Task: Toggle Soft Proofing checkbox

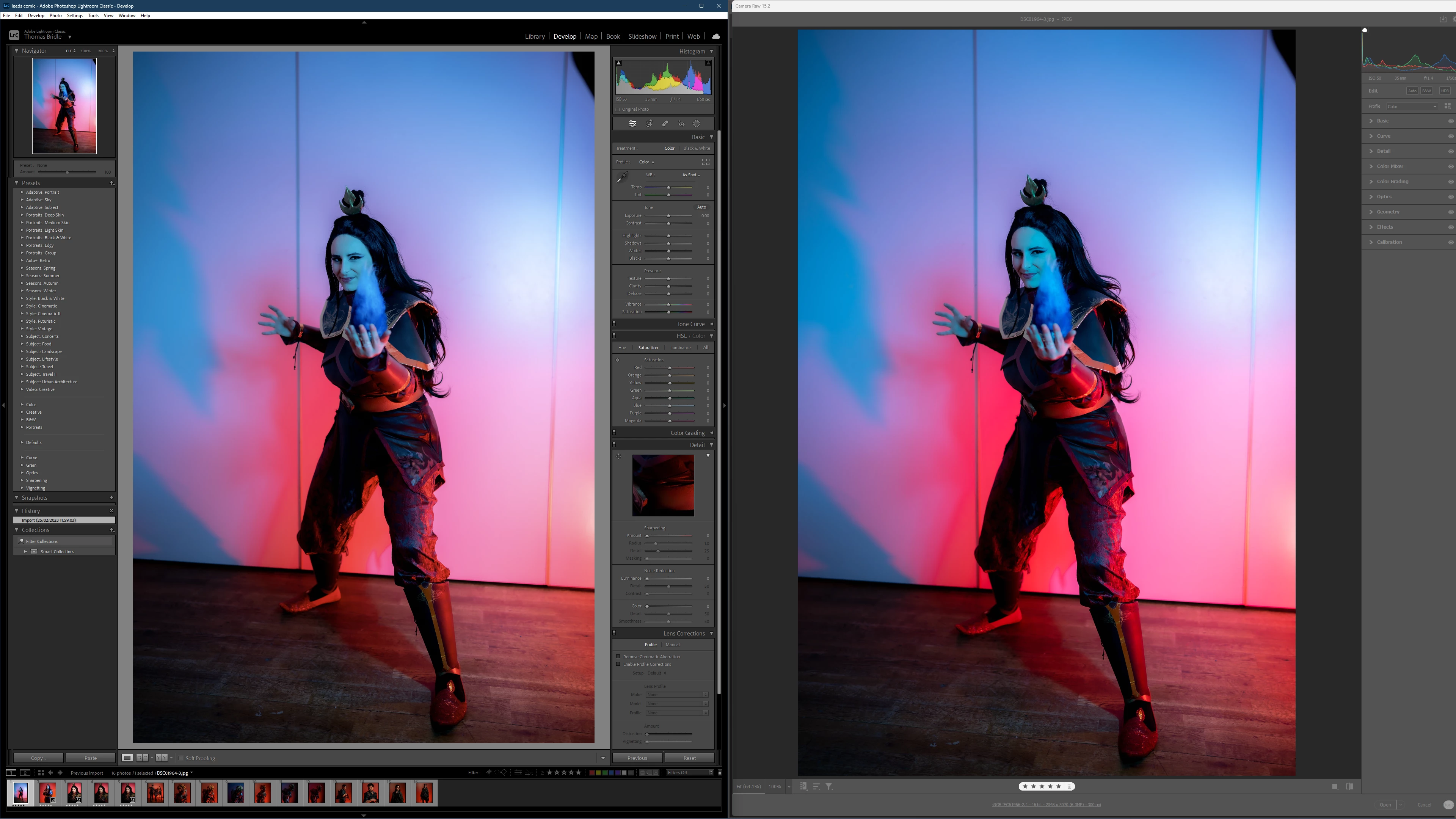Action: (181, 758)
